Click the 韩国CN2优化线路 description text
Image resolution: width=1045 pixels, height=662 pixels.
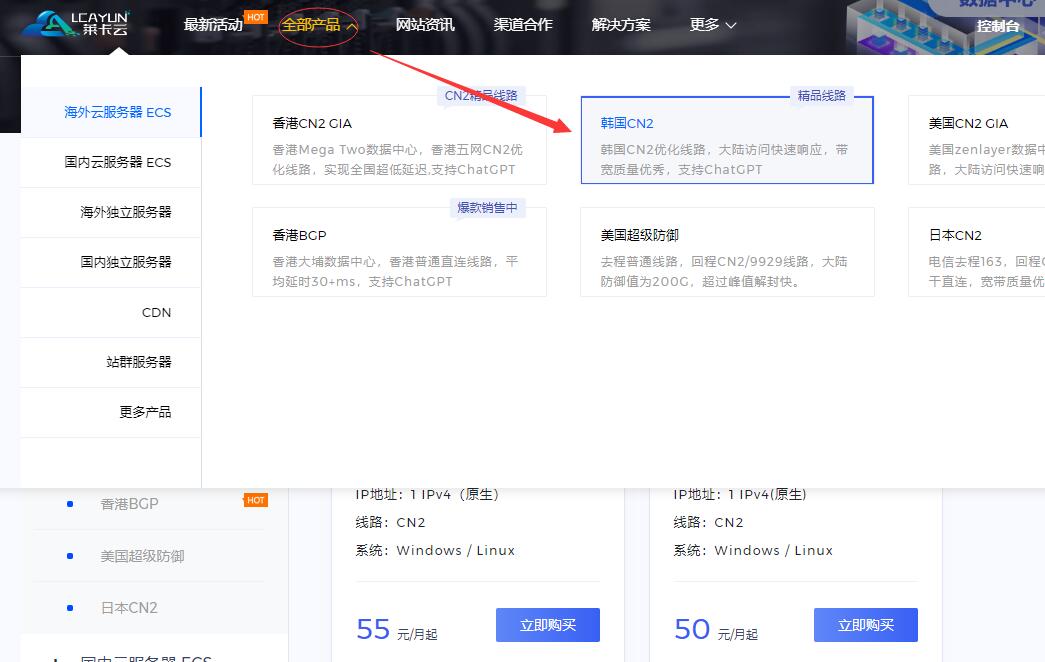tap(724, 159)
